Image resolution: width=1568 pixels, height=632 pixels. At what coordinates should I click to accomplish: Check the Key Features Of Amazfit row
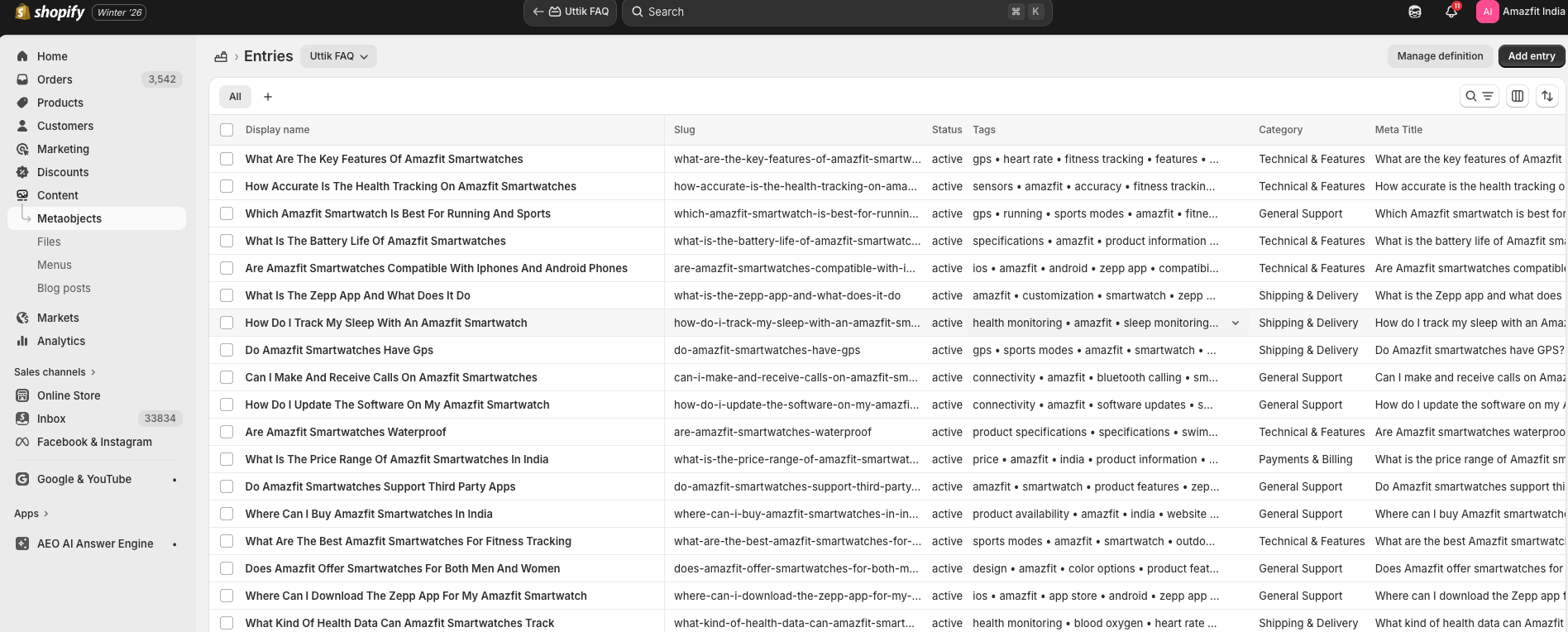tap(227, 159)
